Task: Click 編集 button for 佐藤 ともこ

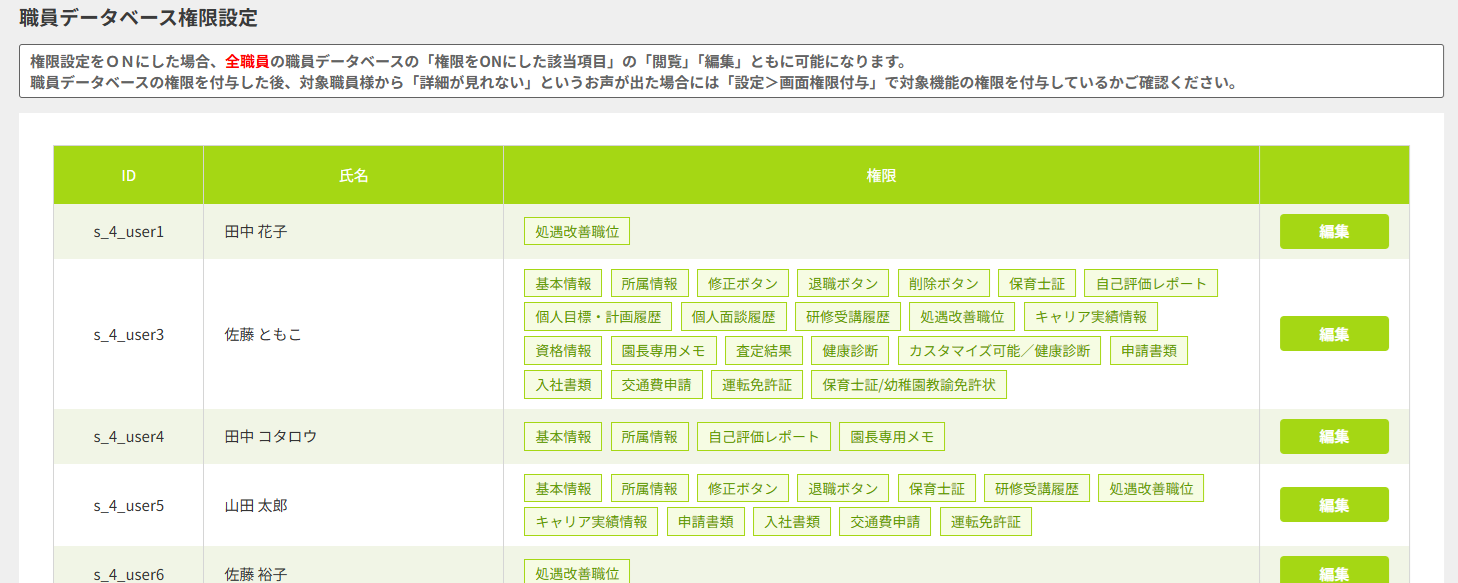Action: click(1334, 334)
